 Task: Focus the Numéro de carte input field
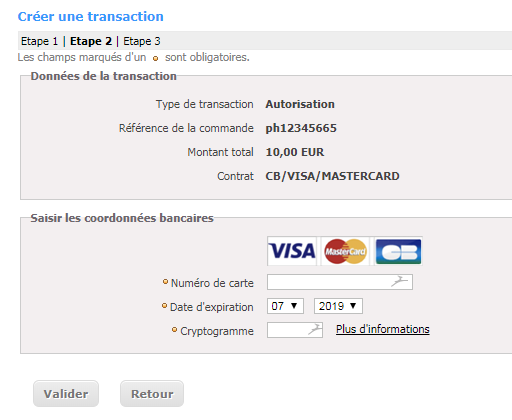click(340, 282)
